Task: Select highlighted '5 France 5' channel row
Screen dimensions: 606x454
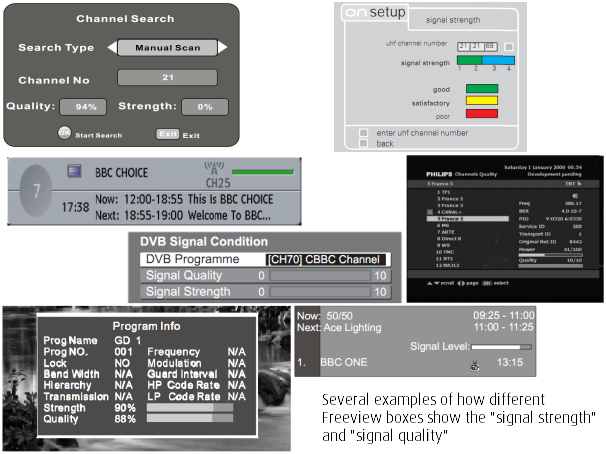Action: coord(467,219)
